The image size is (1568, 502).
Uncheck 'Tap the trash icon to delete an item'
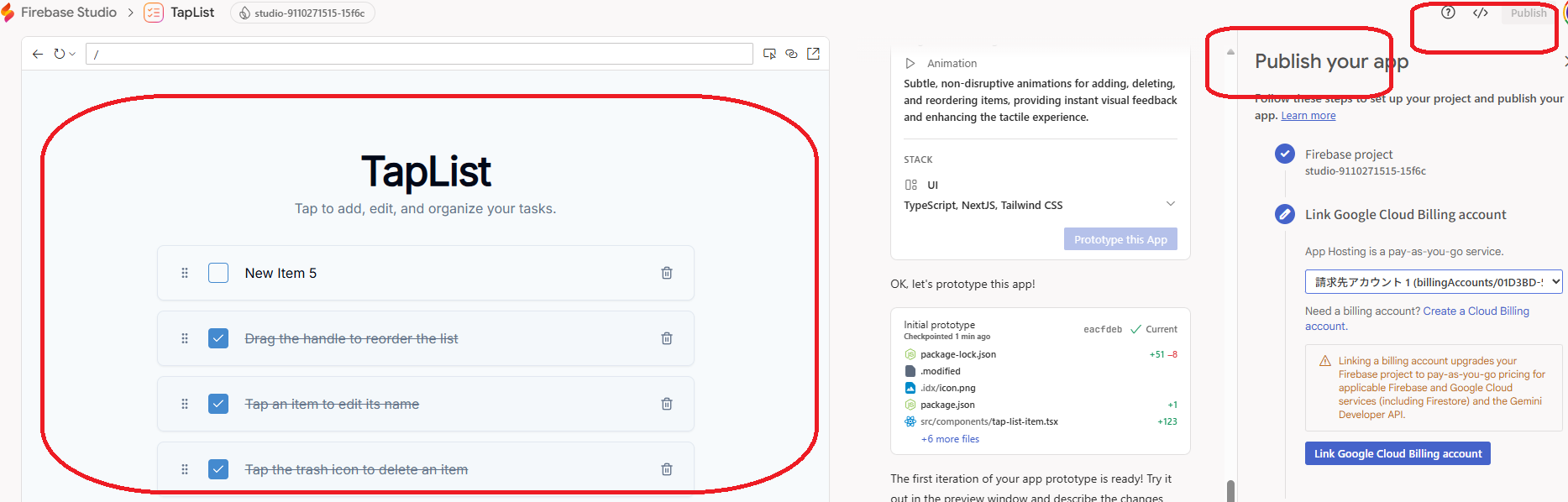218,469
